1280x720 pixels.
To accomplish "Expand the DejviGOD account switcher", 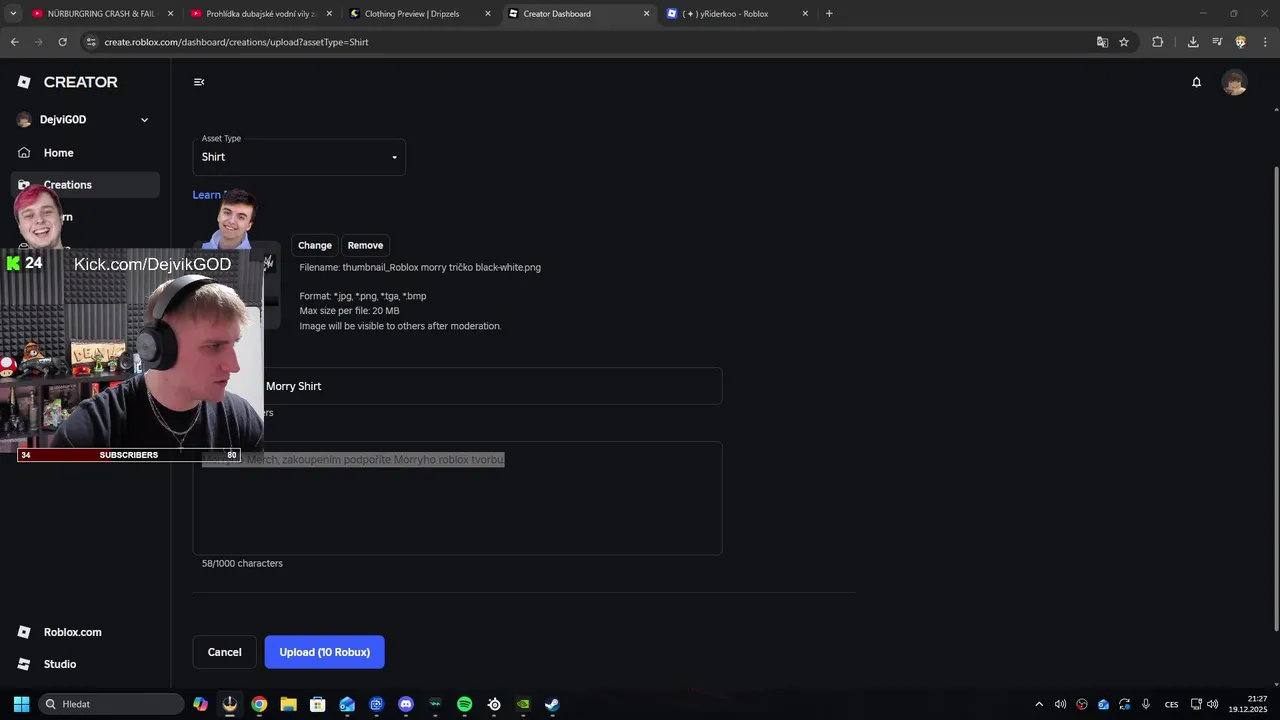I will [144, 120].
